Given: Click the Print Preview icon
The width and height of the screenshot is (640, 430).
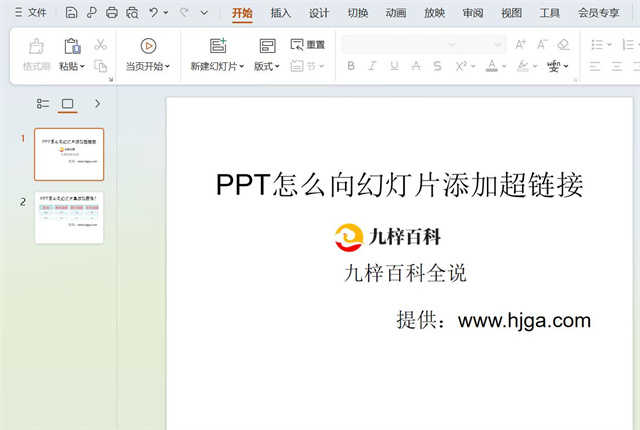Looking at the screenshot, I should click(x=132, y=13).
